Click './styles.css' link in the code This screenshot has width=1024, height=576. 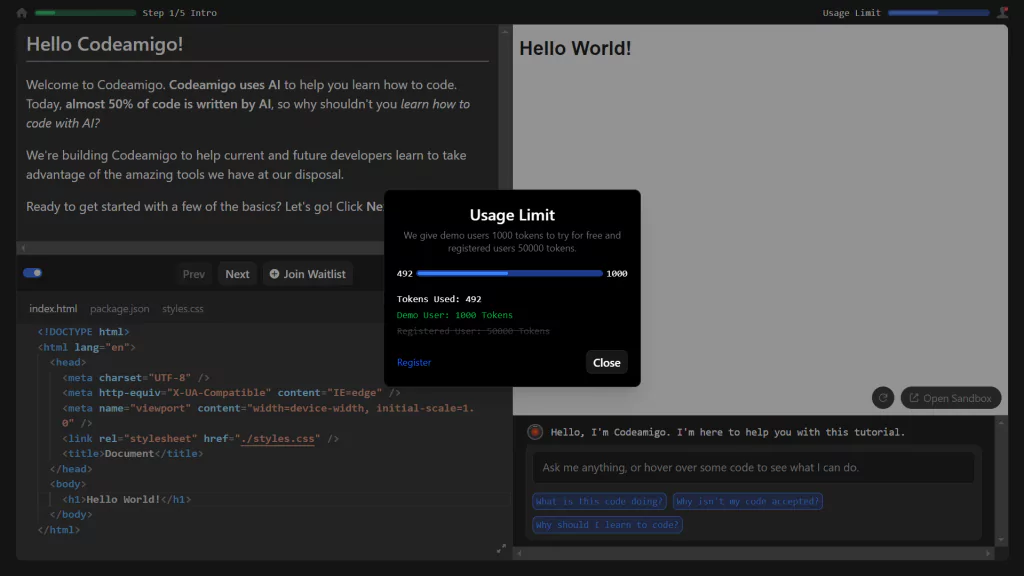point(278,438)
